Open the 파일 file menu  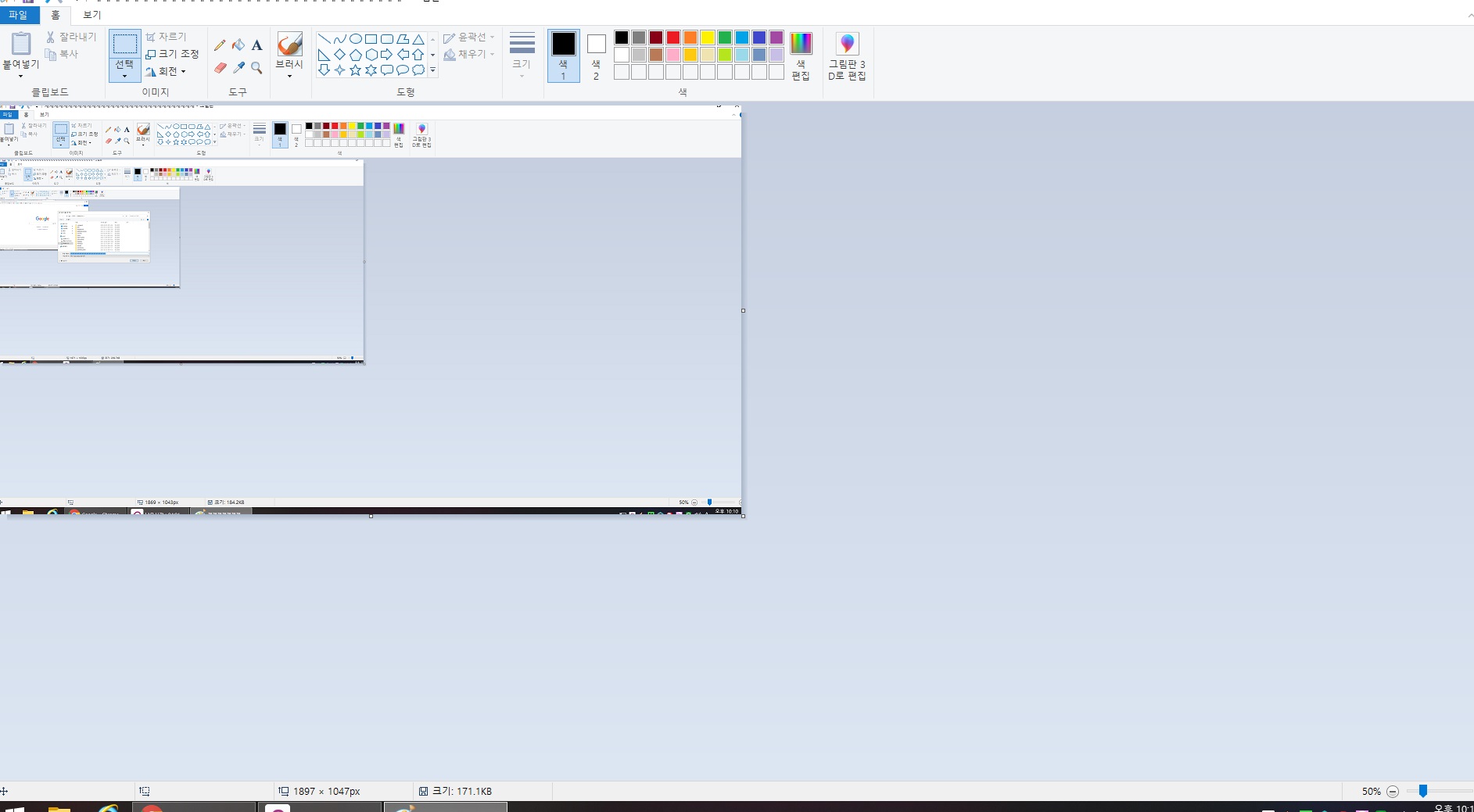point(19,15)
